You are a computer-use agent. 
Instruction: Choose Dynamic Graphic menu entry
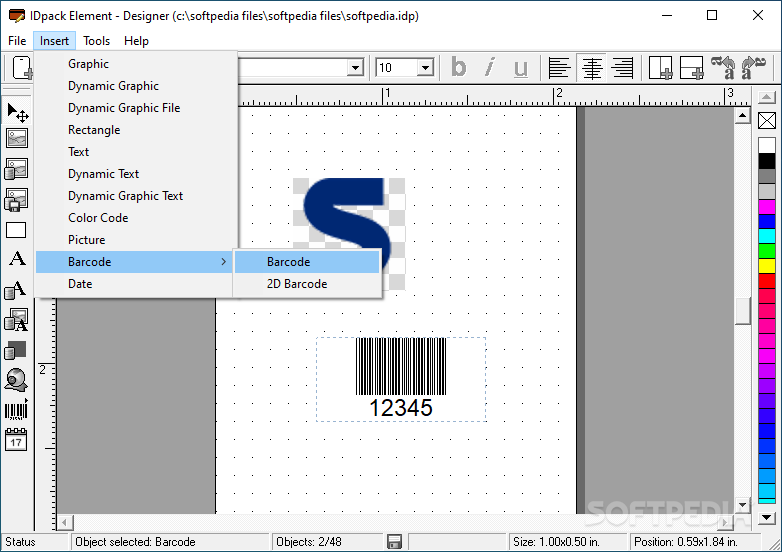[x=134, y=86]
